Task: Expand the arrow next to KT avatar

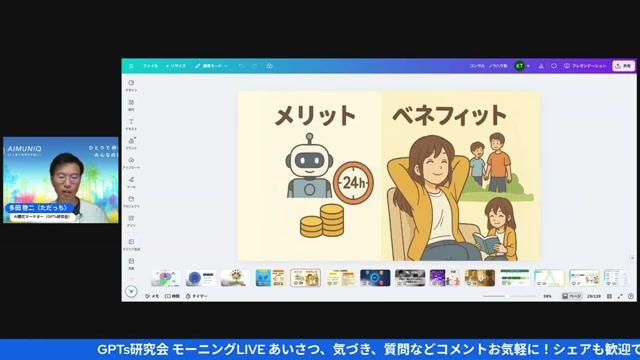Action: coord(528,66)
